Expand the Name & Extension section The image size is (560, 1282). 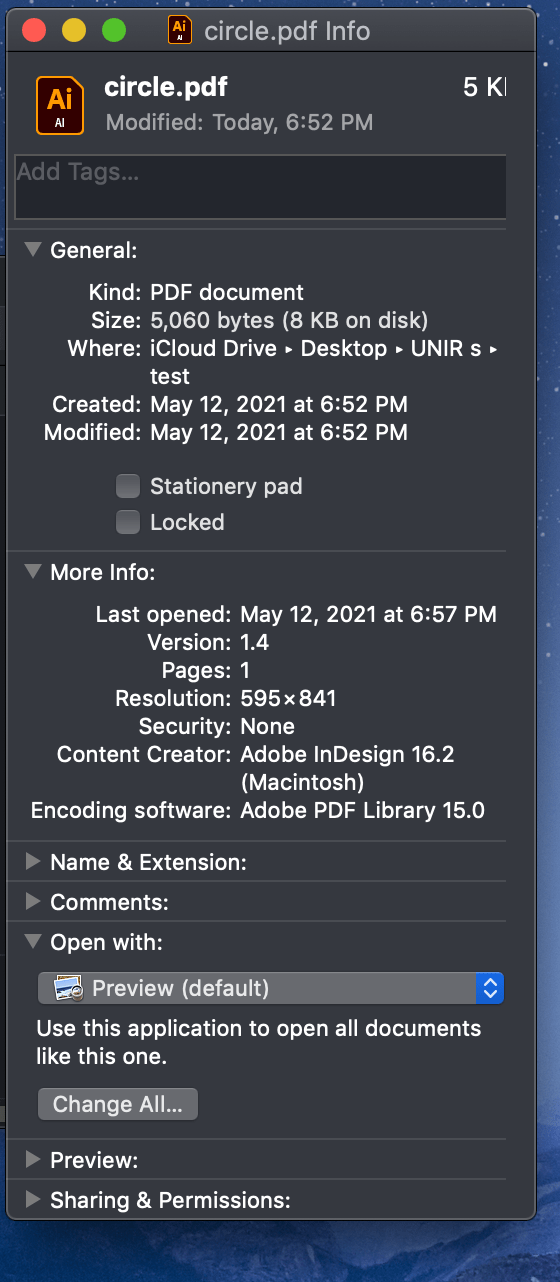tap(33, 861)
